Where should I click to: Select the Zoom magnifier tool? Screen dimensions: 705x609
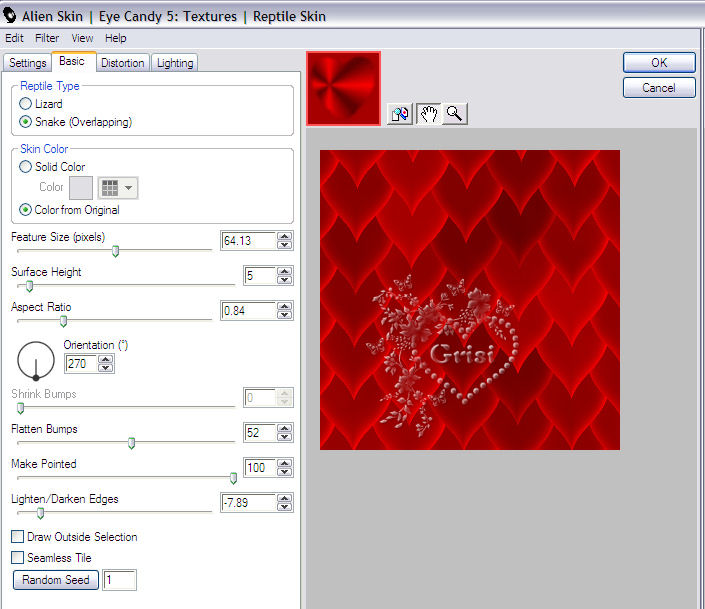[x=454, y=114]
